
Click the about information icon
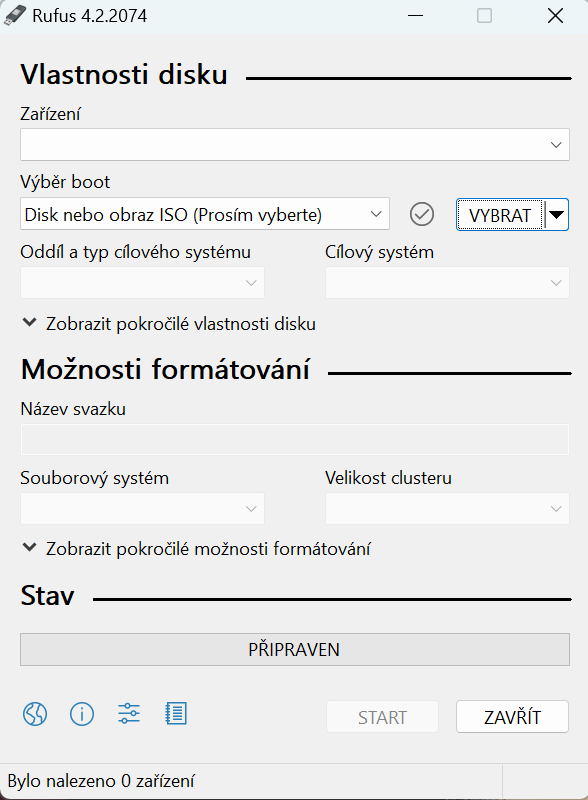82,713
